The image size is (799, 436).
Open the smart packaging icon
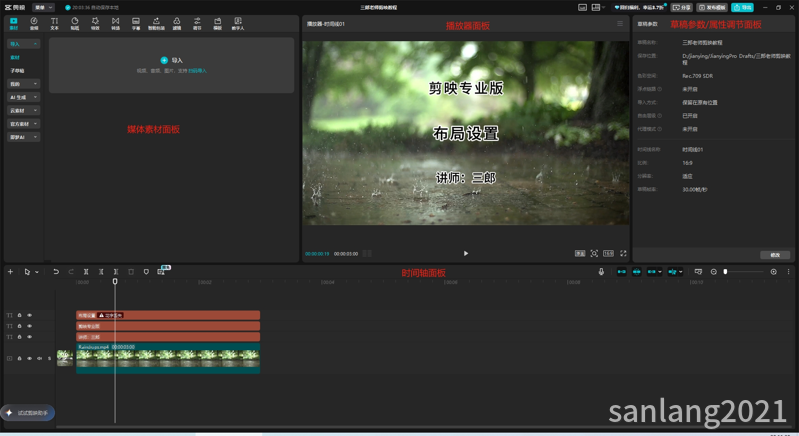click(x=156, y=21)
